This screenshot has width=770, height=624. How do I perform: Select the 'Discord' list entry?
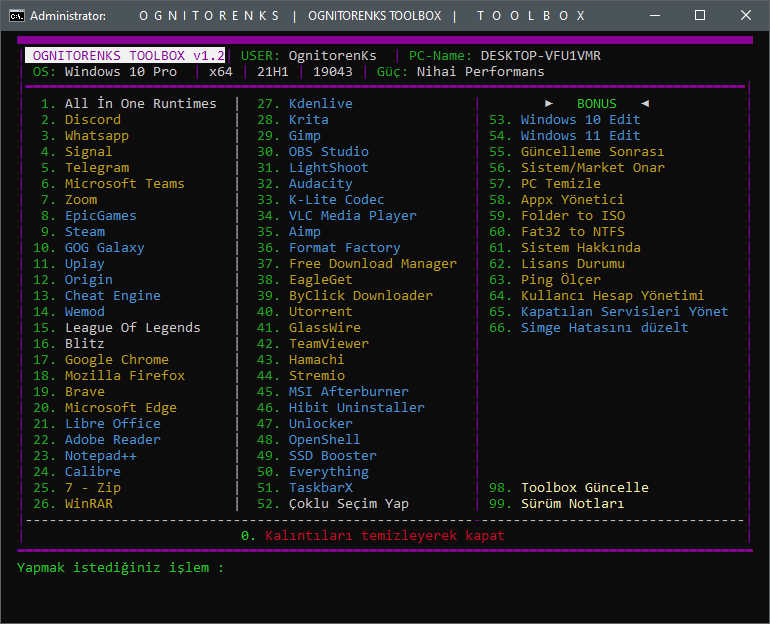pyautogui.click(x=93, y=120)
